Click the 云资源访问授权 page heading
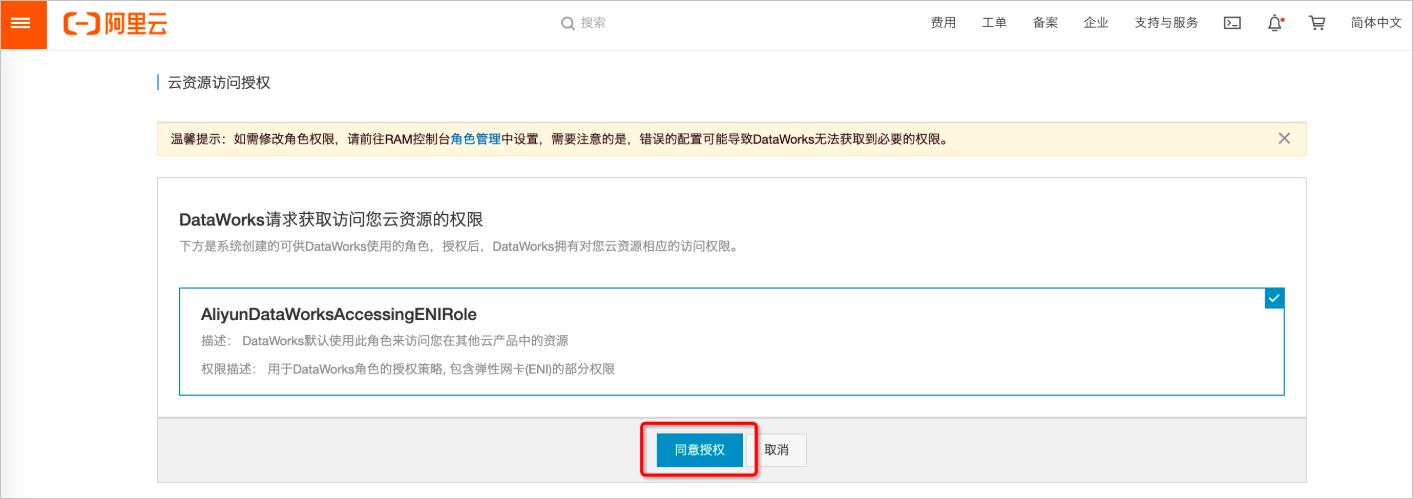 coord(218,82)
